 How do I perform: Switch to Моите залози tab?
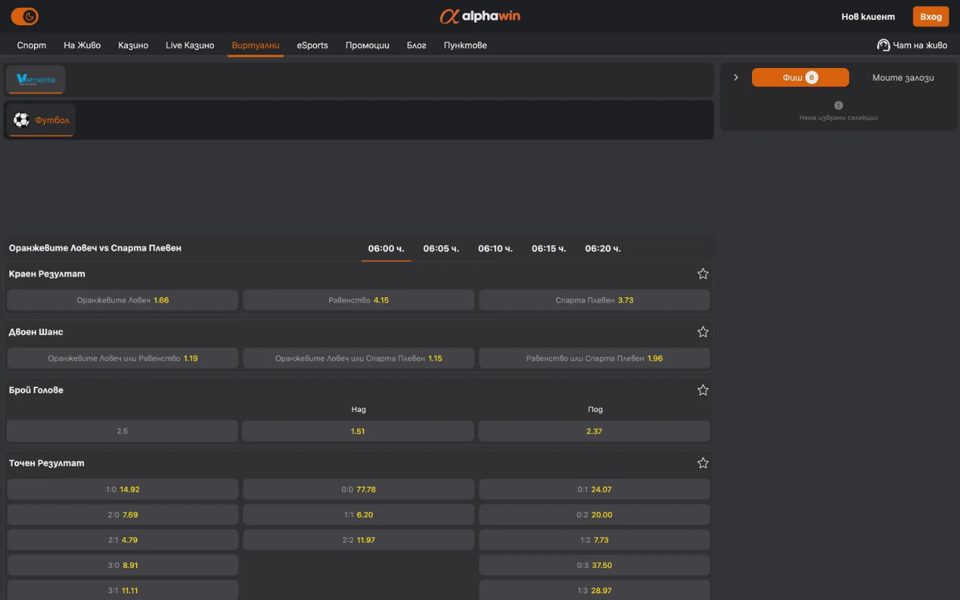903,77
